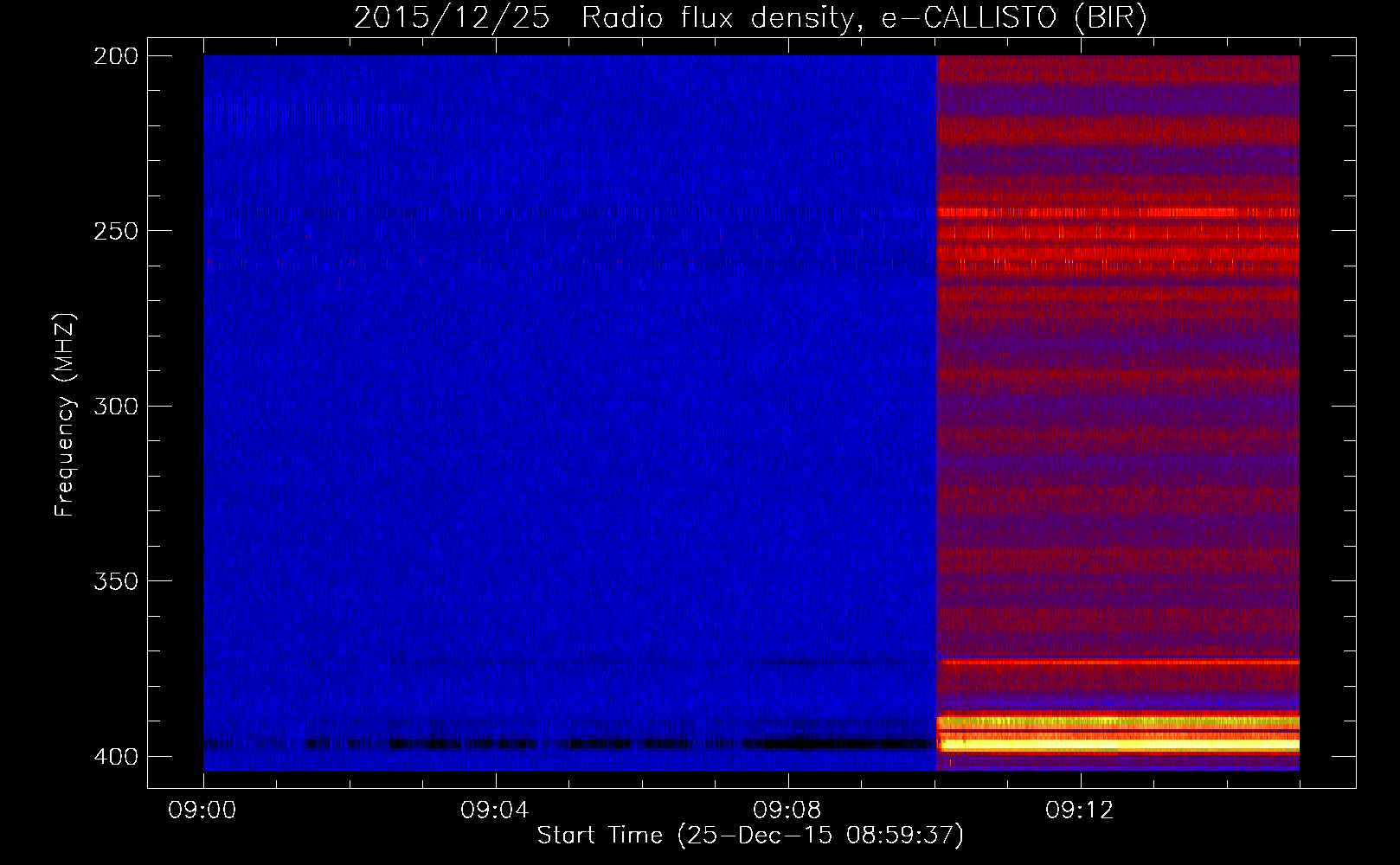This screenshot has height=865, width=1400.
Task: Select the "200" frequency tick label
Action: coord(116,56)
